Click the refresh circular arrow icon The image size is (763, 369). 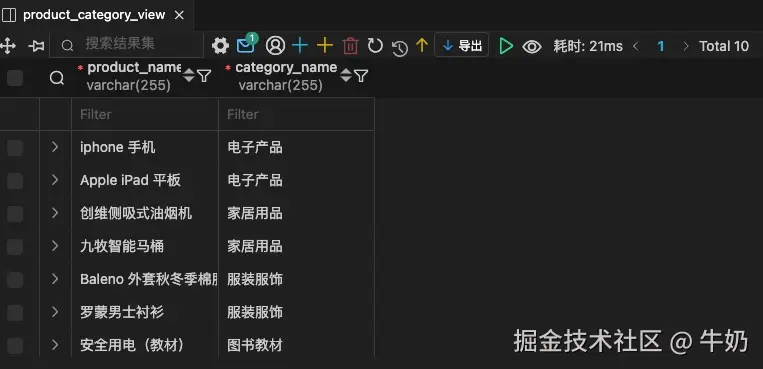click(375, 46)
